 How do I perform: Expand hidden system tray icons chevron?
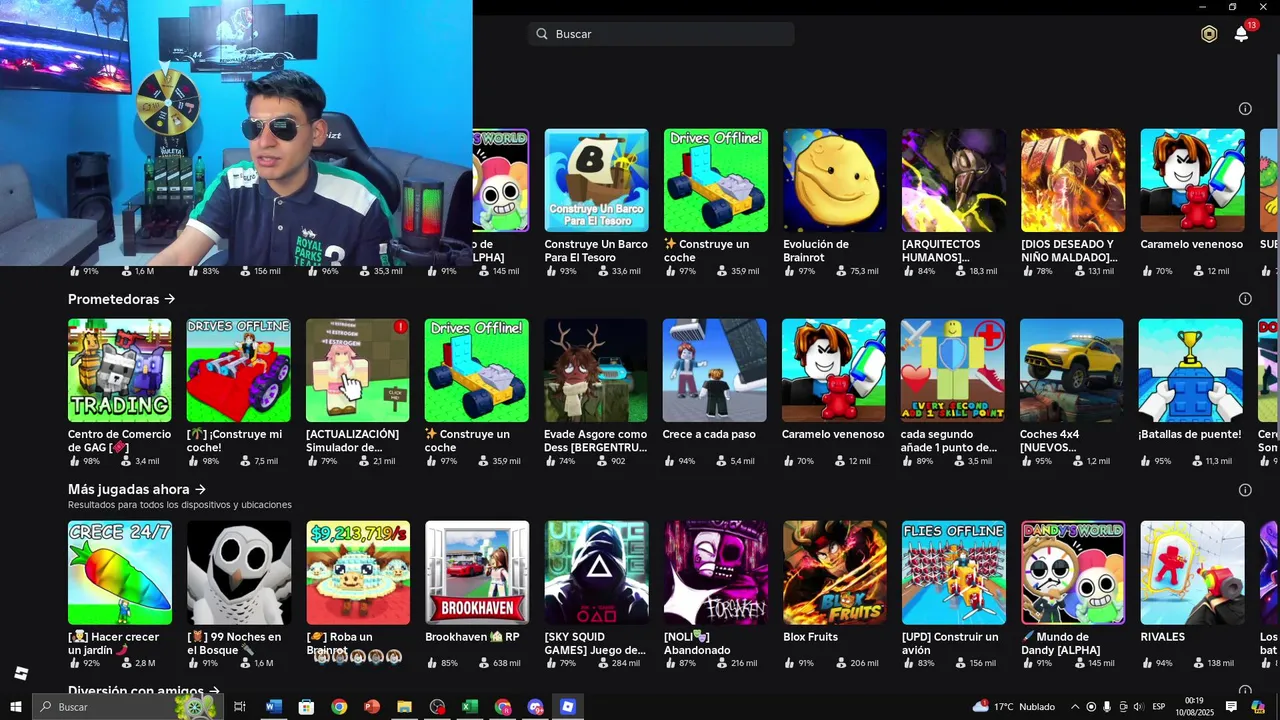pyautogui.click(x=1075, y=707)
